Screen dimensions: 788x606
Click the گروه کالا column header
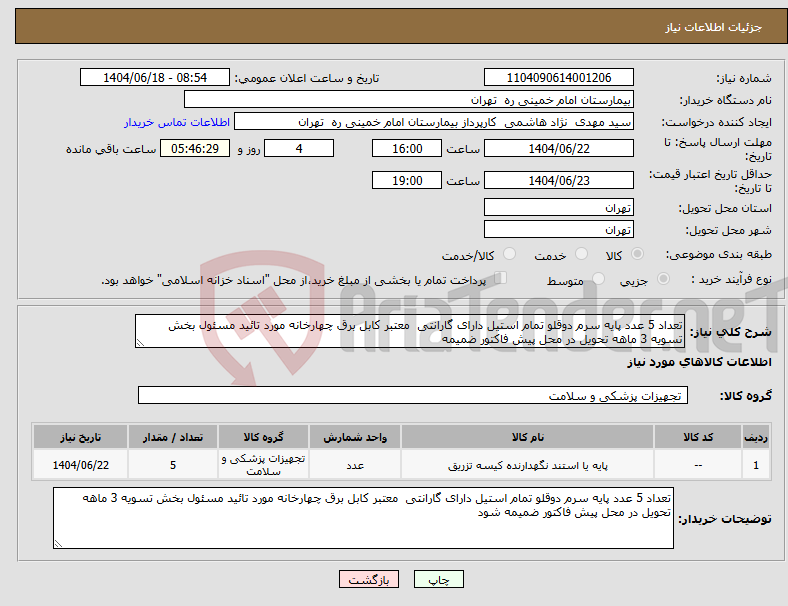[x=263, y=437]
